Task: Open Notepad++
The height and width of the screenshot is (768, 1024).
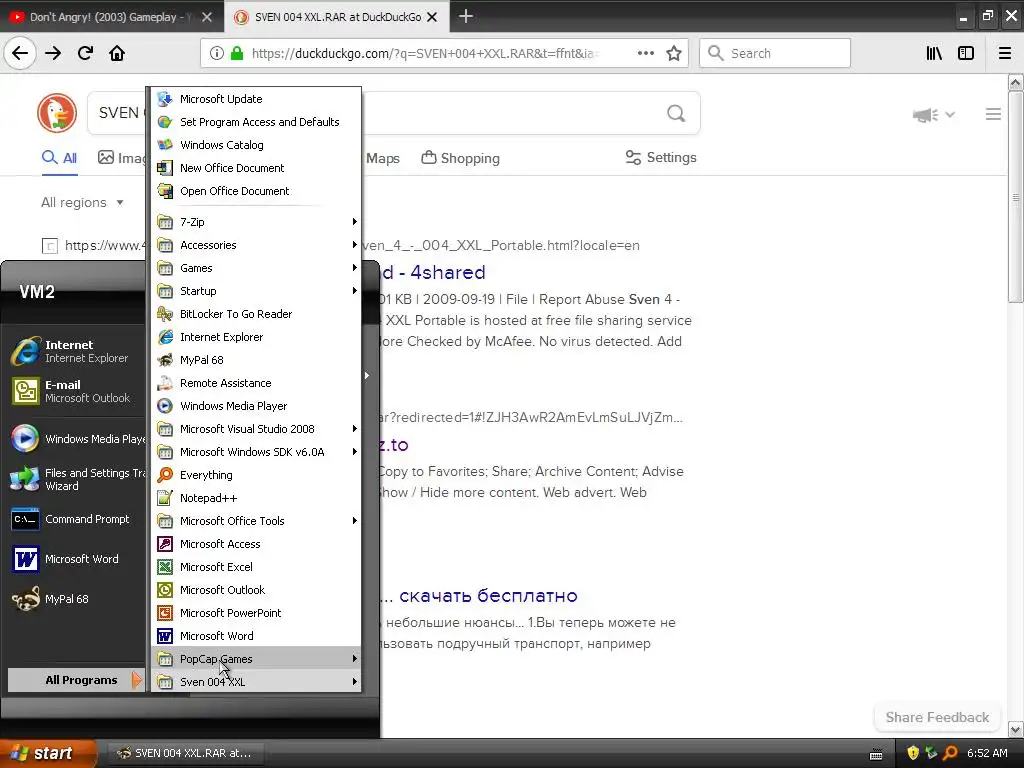Action: (256, 498)
